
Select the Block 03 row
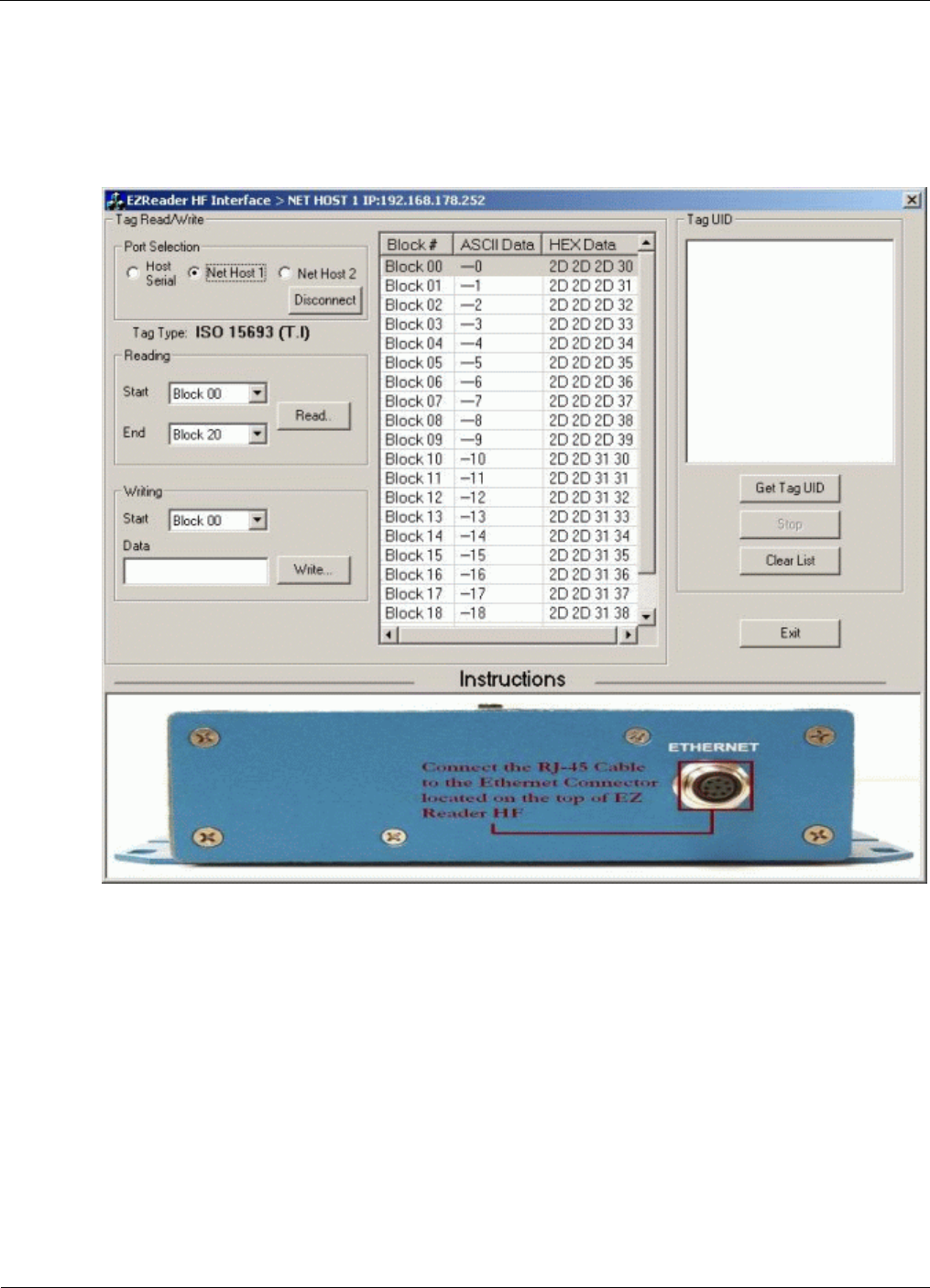click(509, 324)
